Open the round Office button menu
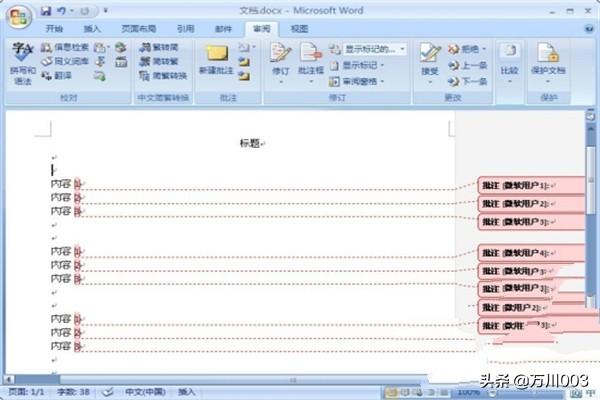The image size is (600, 400). (19, 17)
